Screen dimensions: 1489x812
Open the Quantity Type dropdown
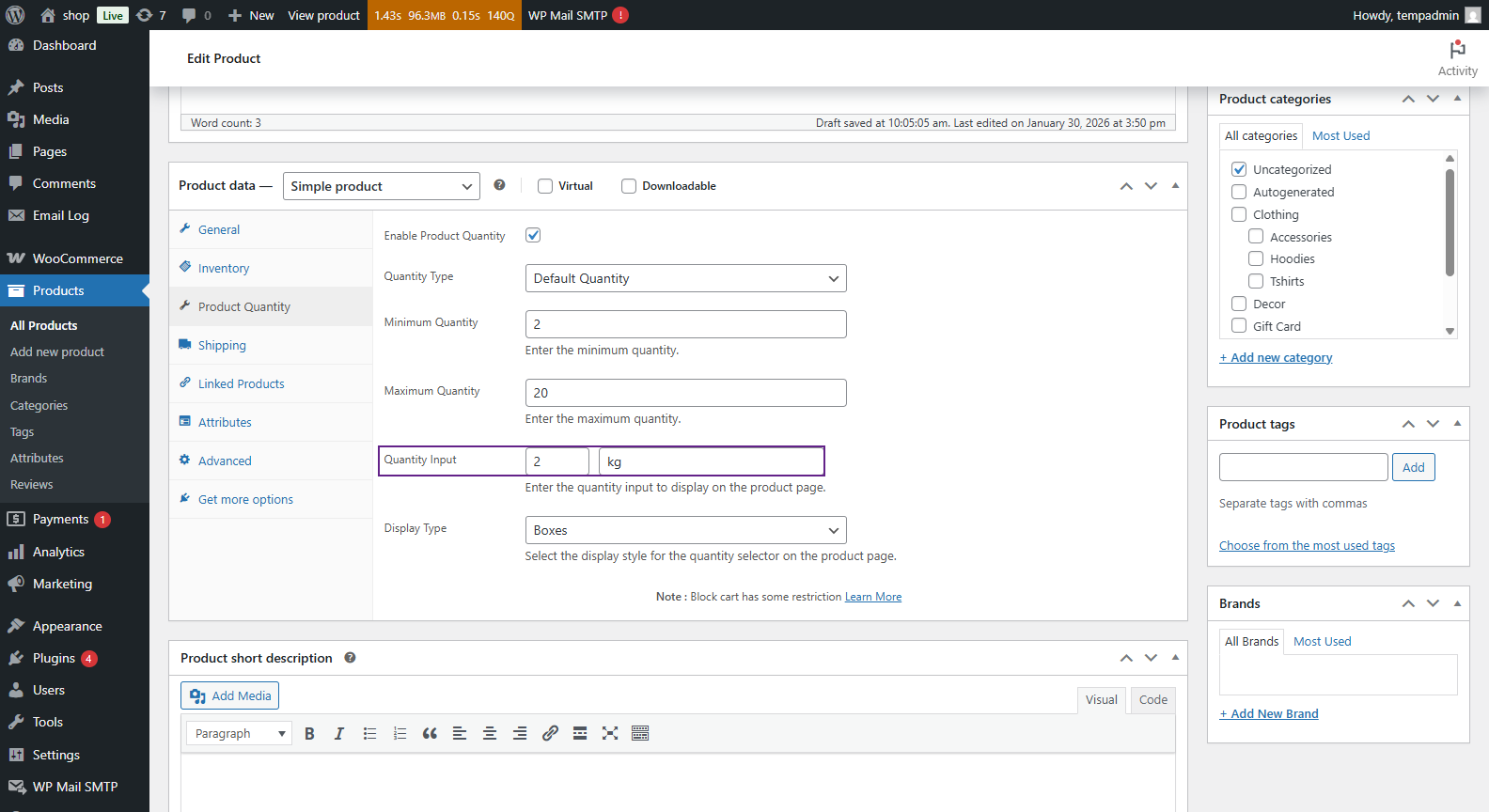tap(685, 278)
